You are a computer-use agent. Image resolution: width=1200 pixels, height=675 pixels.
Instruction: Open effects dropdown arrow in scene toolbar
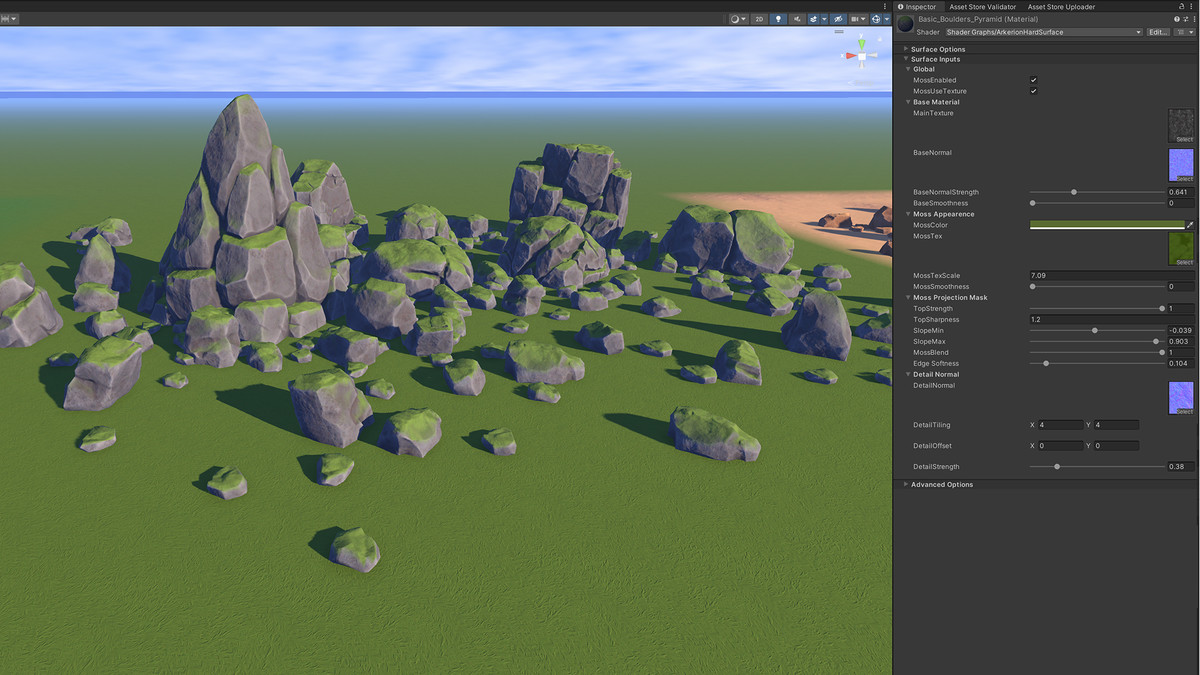(x=824, y=19)
